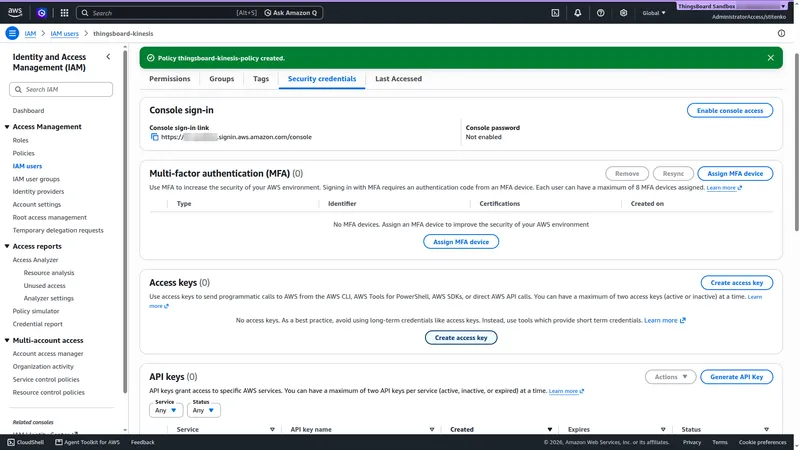This screenshot has height=450, width=800.
Task: Dismiss the policy created success banner
Action: [770, 58]
